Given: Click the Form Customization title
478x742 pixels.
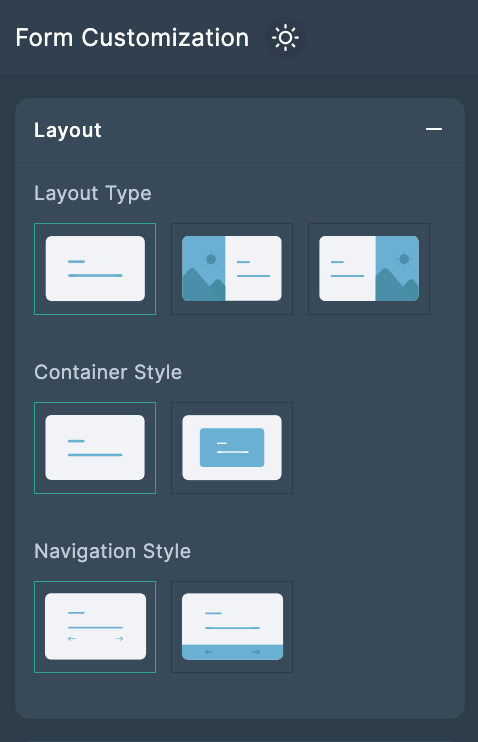Looking at the screenshot, I should pos(132,38).
